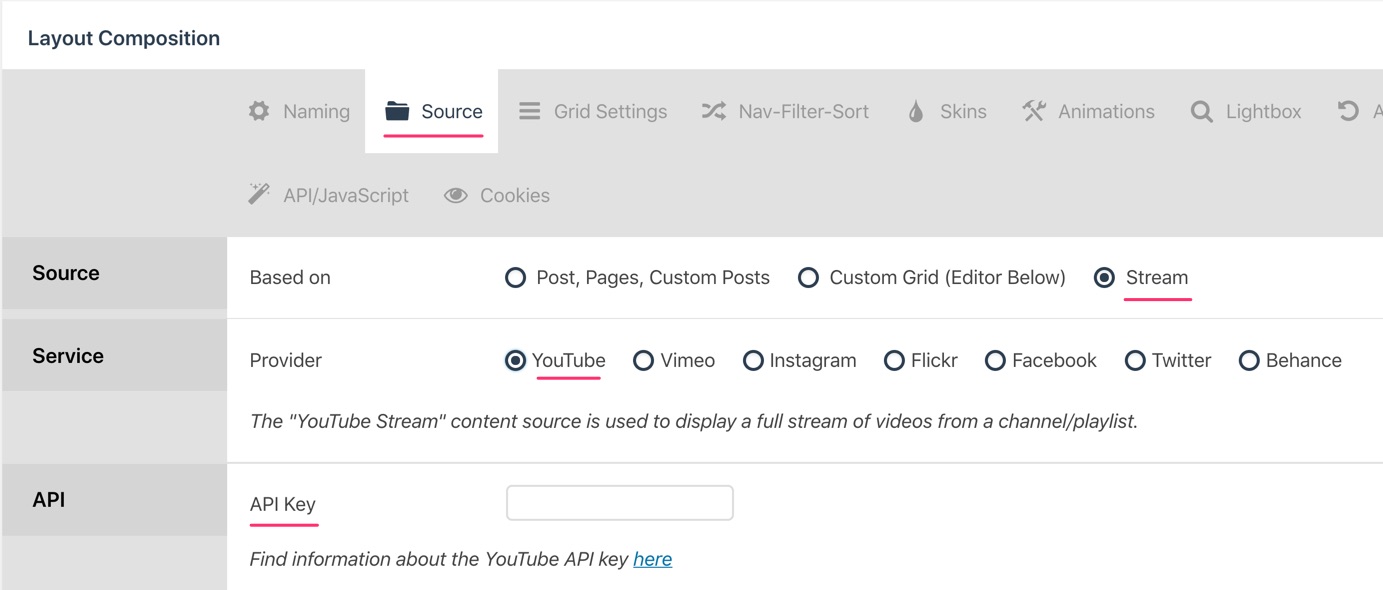Open the Naming tab
The height and width of the screenshot is (590, 1383).
coord(299,111)
